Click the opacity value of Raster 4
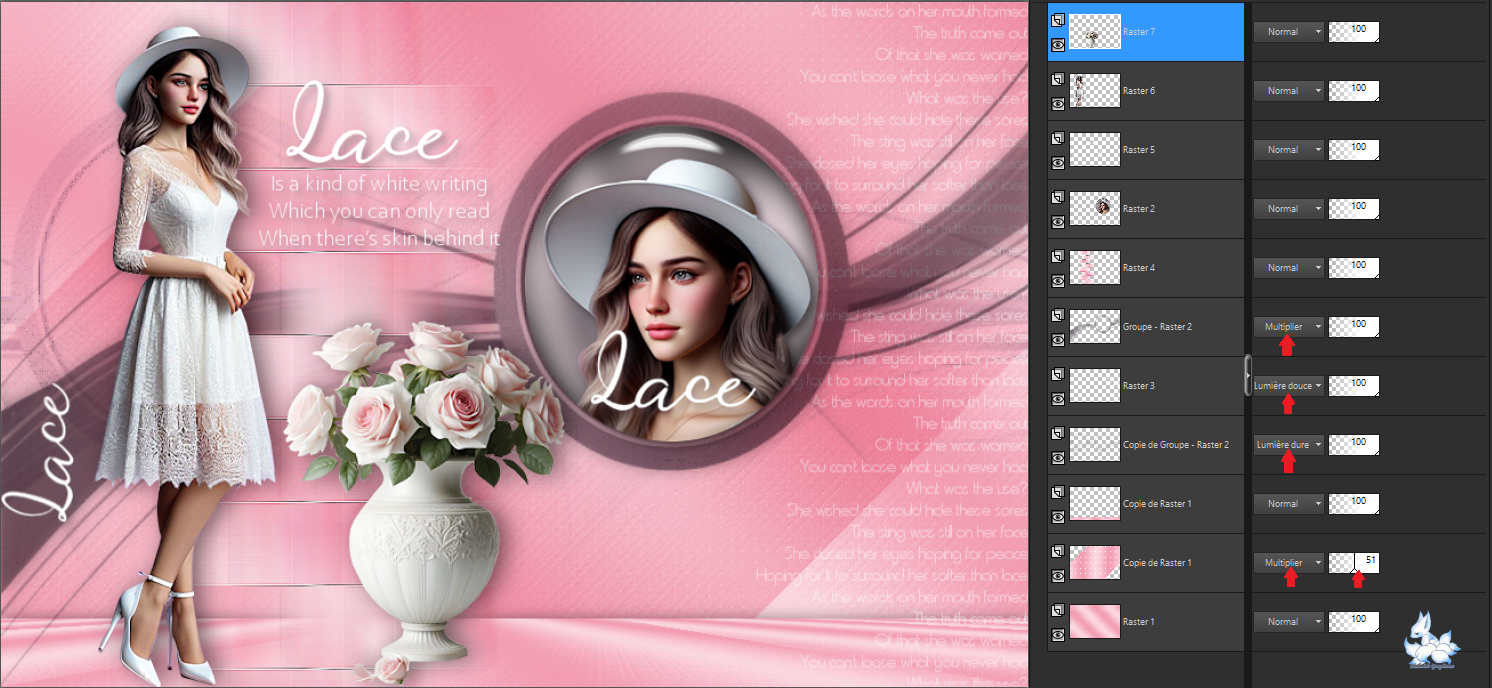This screenshot has width=1492, height=688. 1354,268
